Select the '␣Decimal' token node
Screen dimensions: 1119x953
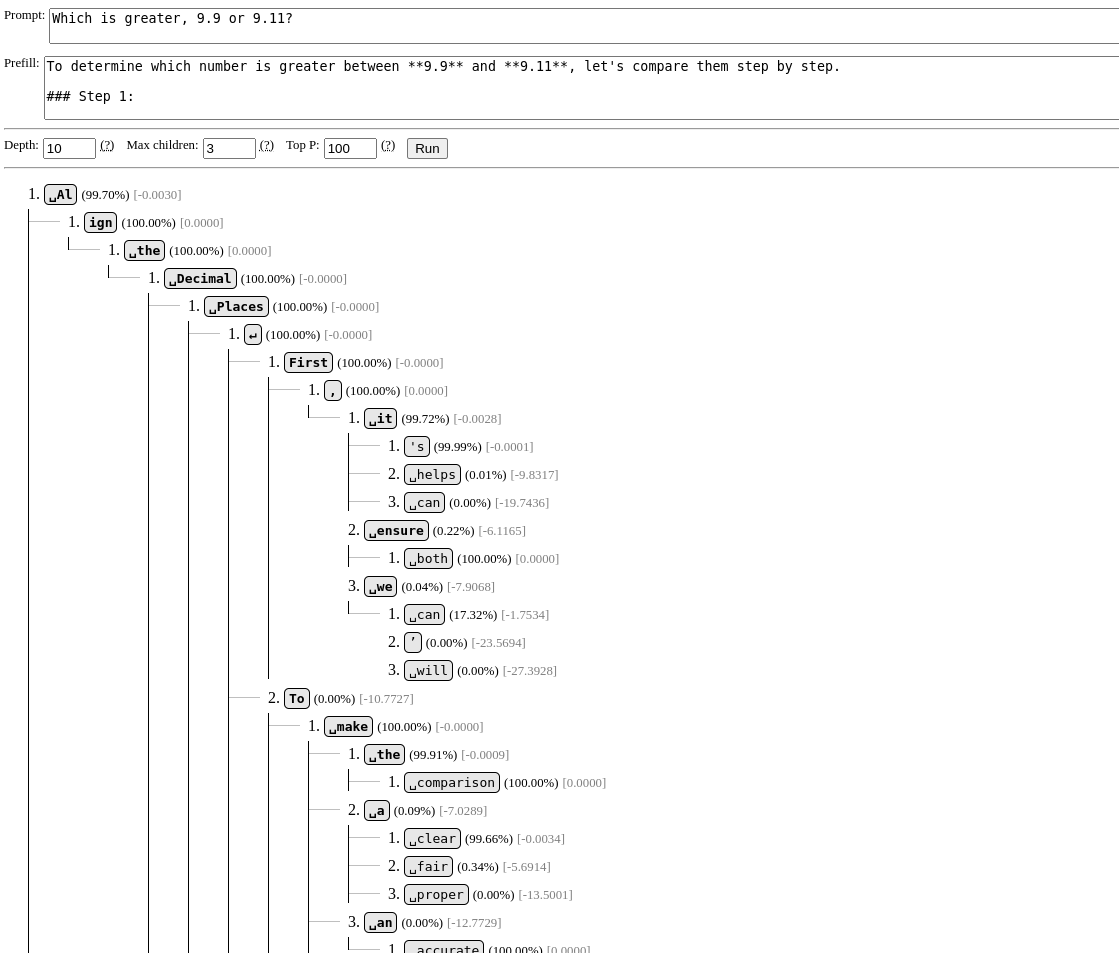click(200, 279)
